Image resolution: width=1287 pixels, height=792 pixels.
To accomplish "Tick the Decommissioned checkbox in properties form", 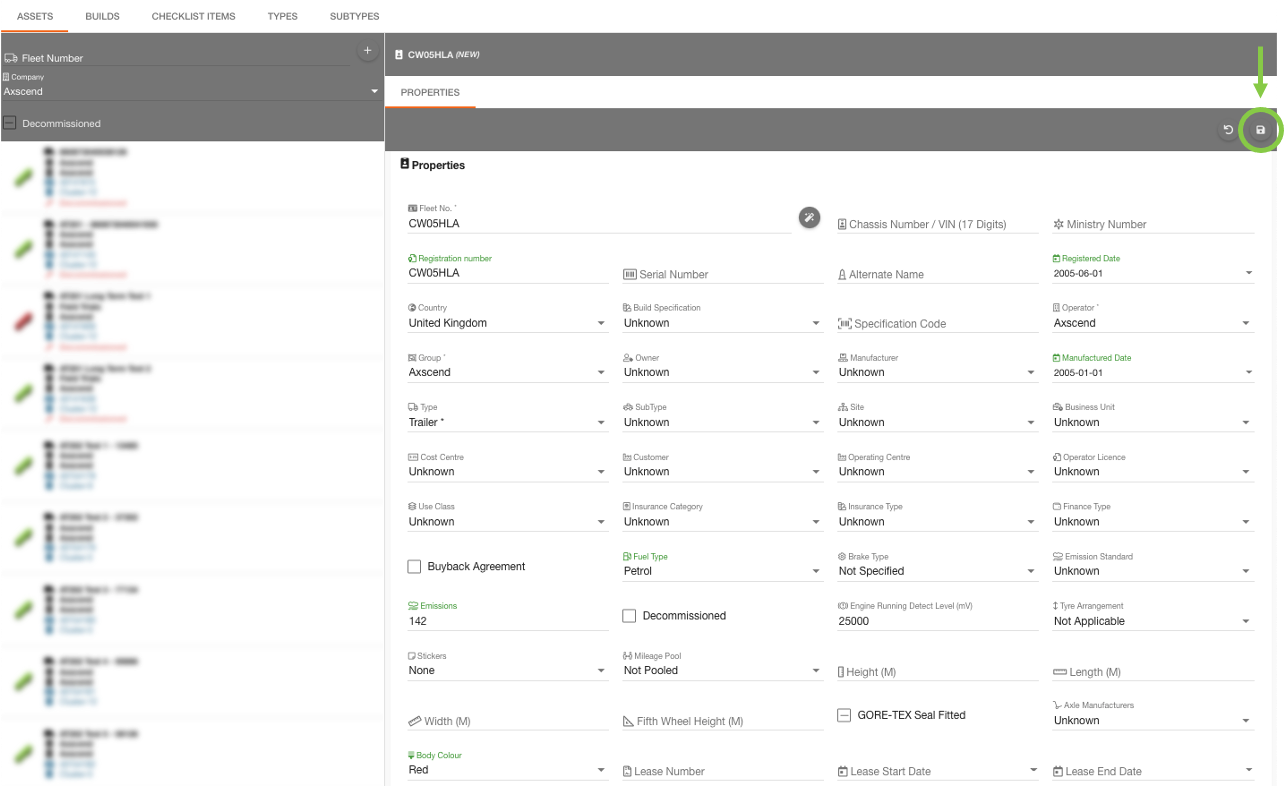I will (x=629, y=616).
